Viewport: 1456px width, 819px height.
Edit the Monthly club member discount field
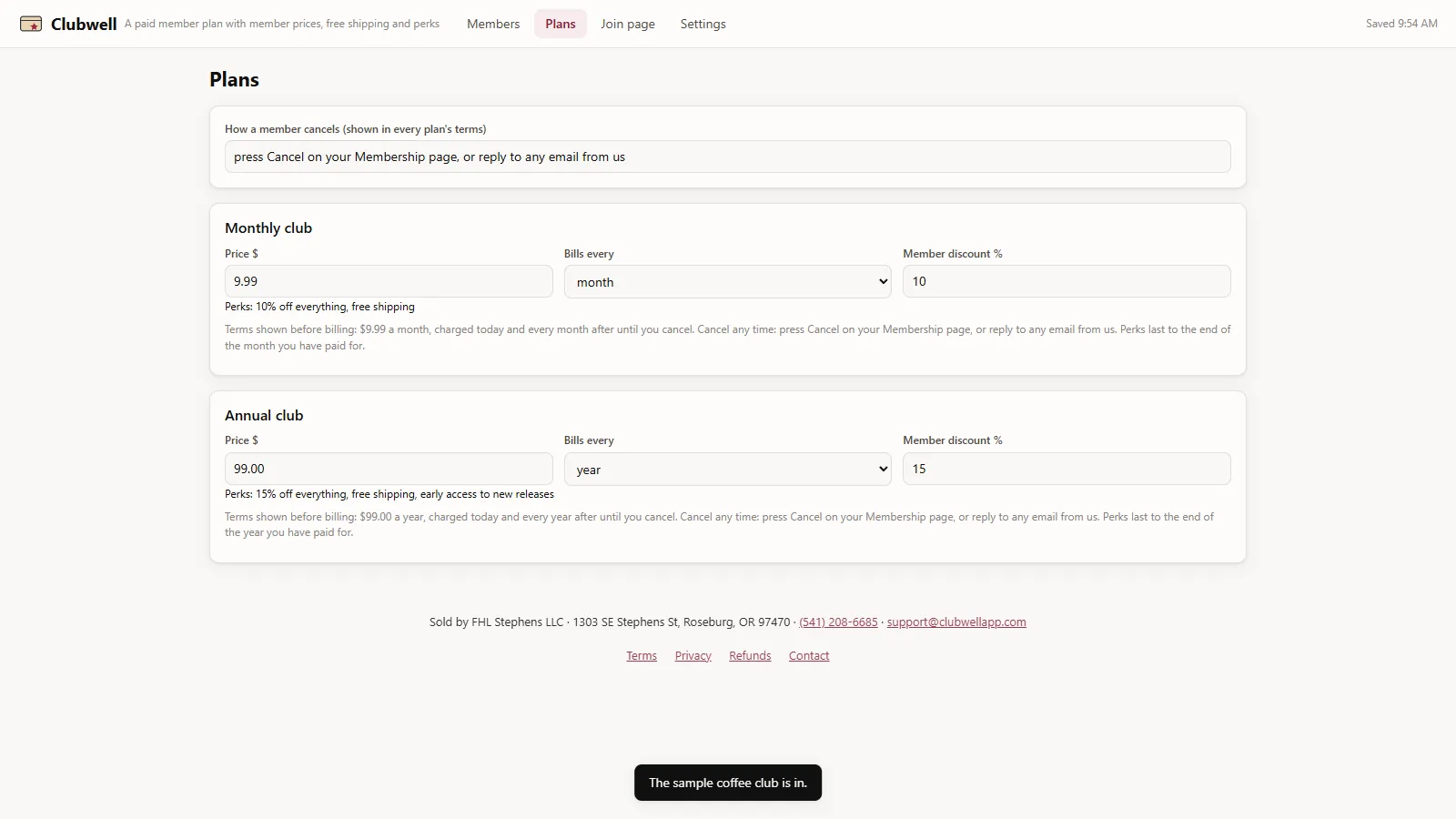1067,281
